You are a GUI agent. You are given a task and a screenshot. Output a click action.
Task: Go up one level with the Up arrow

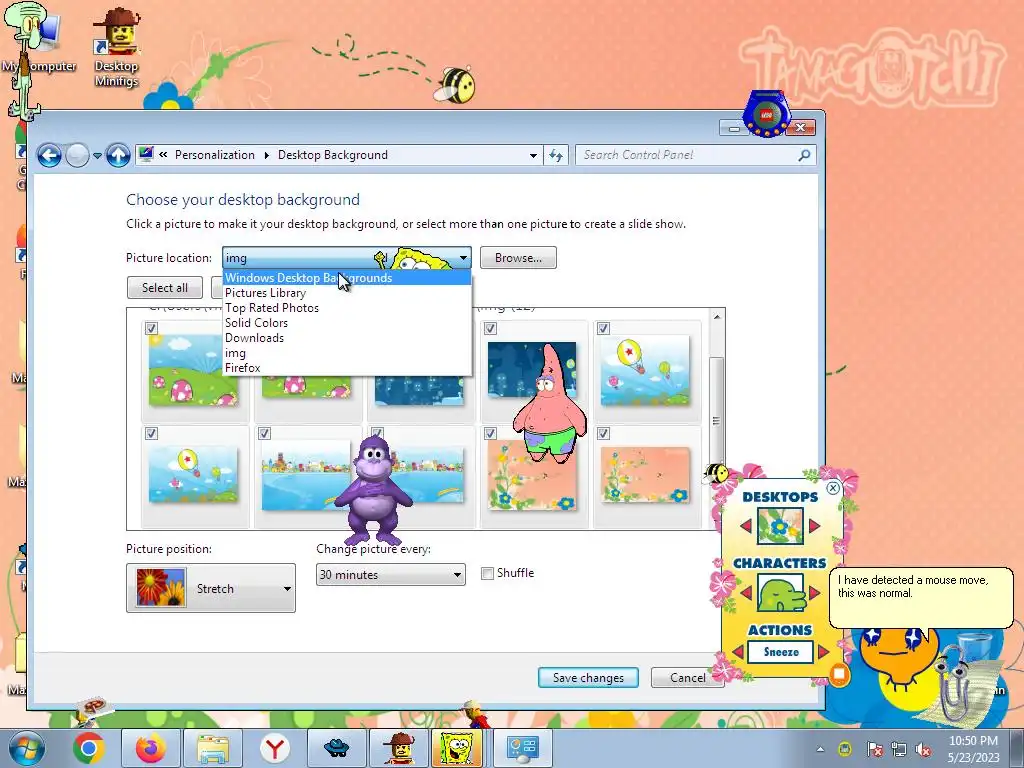(118, 155)
